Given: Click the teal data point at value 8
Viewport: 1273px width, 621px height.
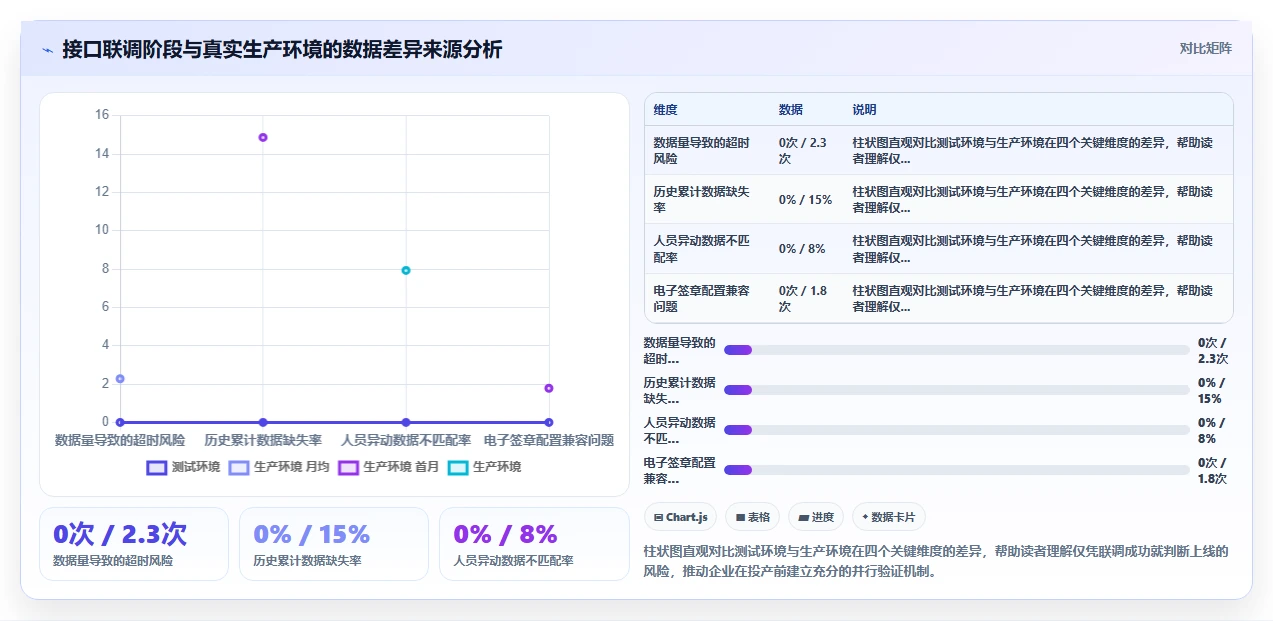Looking at the screenshot, I should click(406, 270).
